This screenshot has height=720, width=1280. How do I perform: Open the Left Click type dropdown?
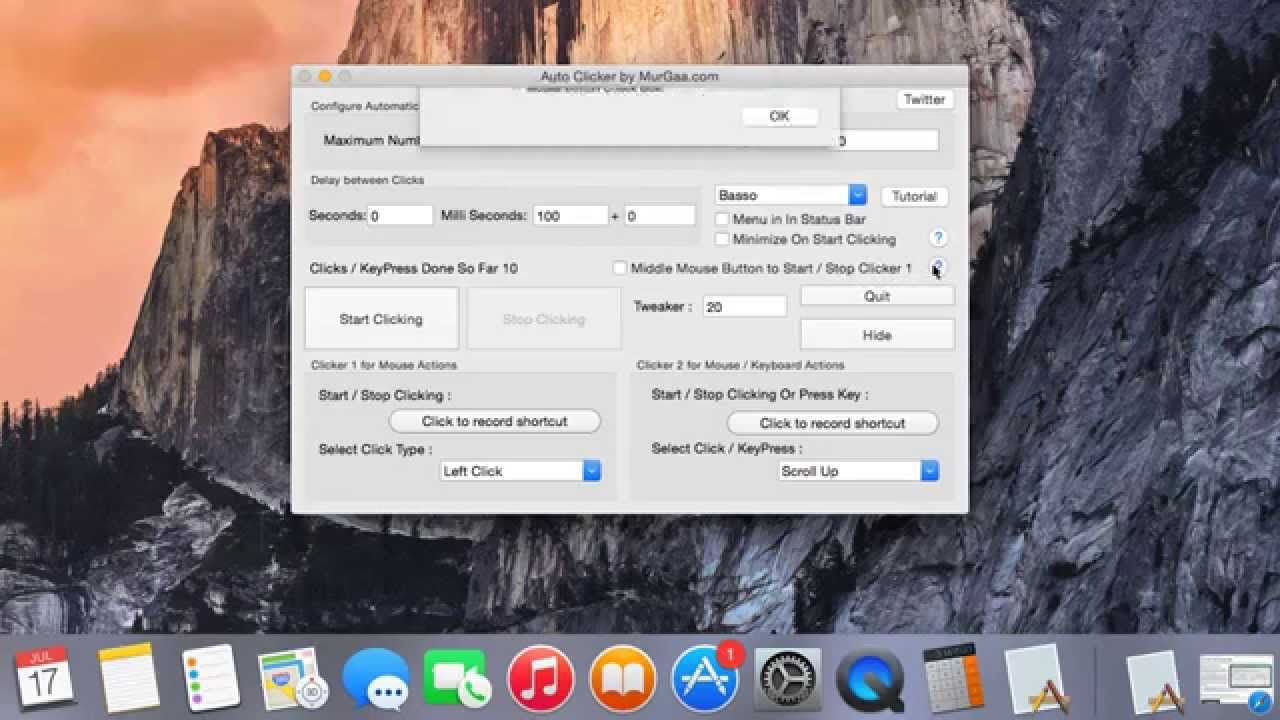521,471
